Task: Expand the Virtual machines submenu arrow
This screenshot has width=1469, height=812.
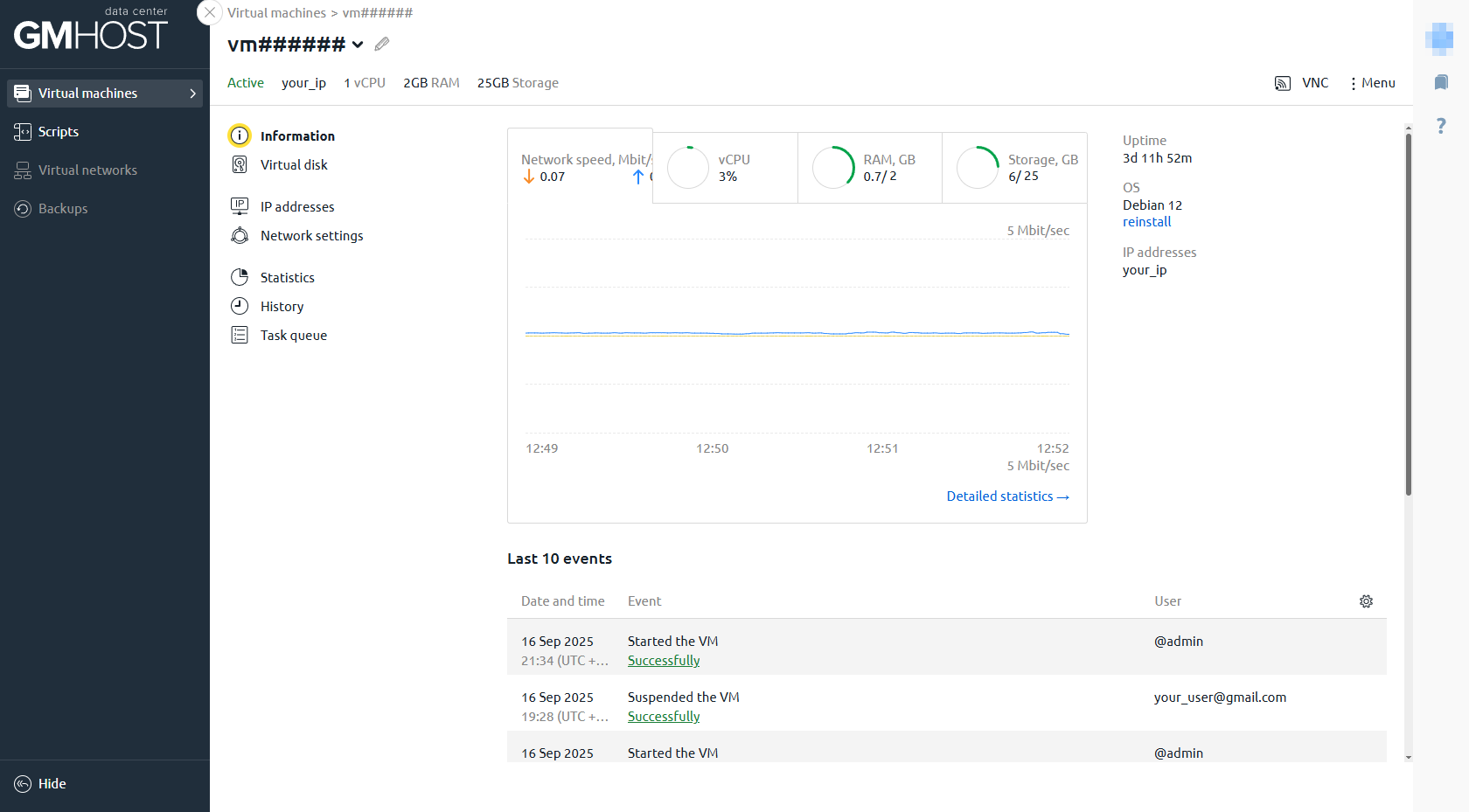Action: [x=192, y=94]
